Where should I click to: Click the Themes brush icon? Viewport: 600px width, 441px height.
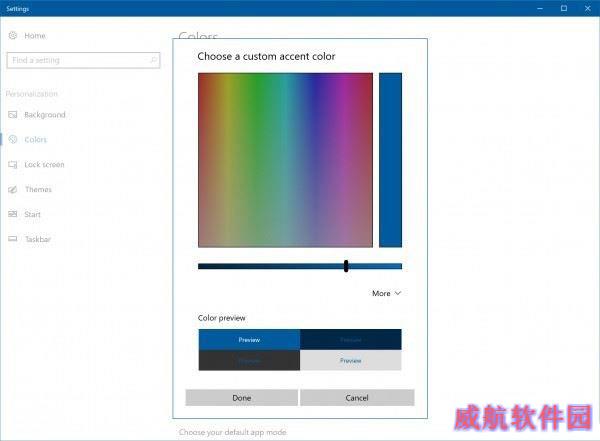pos(13,189)
